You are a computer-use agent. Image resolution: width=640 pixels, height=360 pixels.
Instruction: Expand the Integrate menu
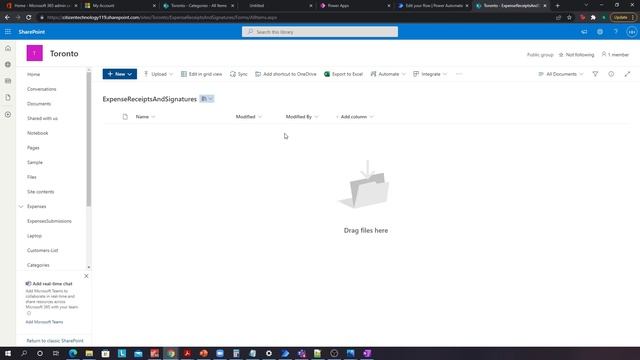click(430, 74)
